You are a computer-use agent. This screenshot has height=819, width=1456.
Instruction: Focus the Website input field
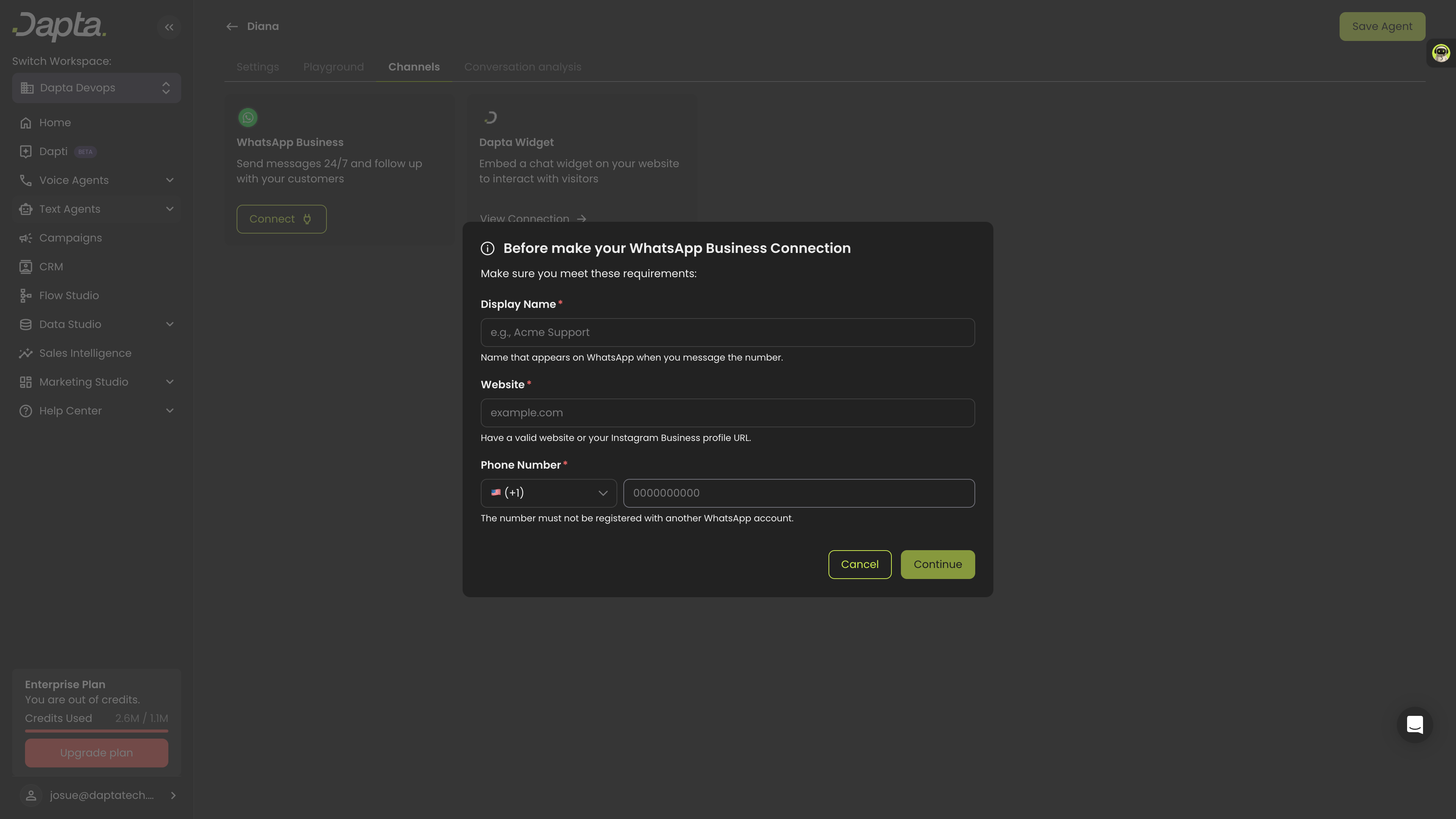(728, 413)
